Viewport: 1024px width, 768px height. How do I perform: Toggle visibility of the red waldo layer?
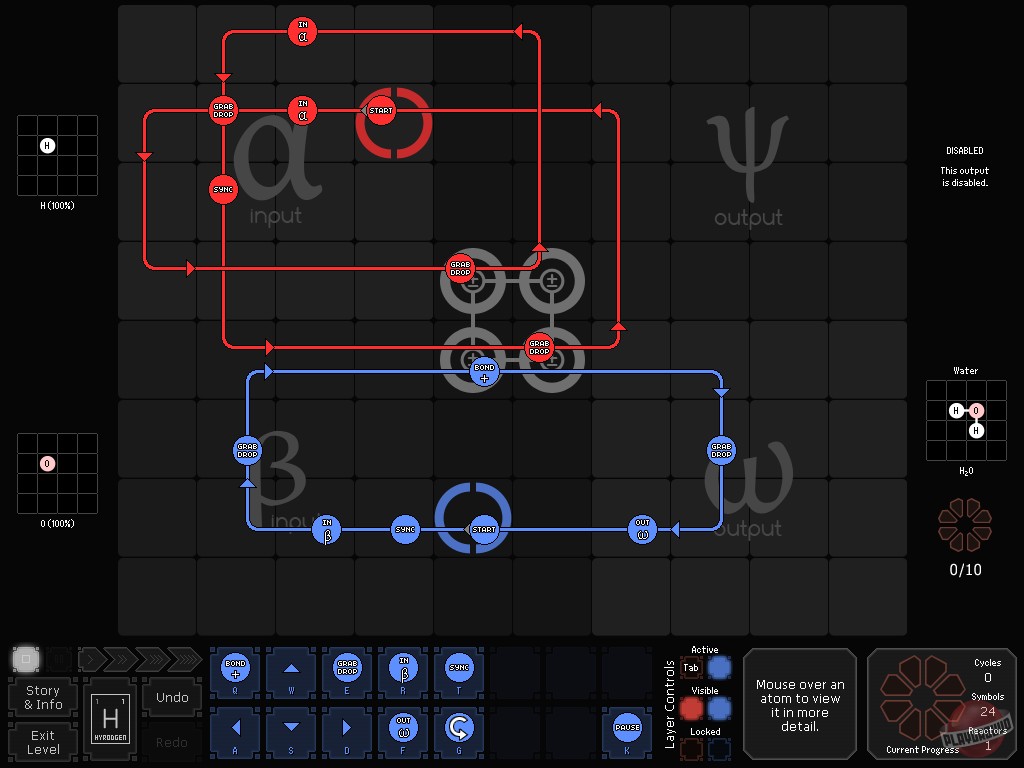(690, 708)
